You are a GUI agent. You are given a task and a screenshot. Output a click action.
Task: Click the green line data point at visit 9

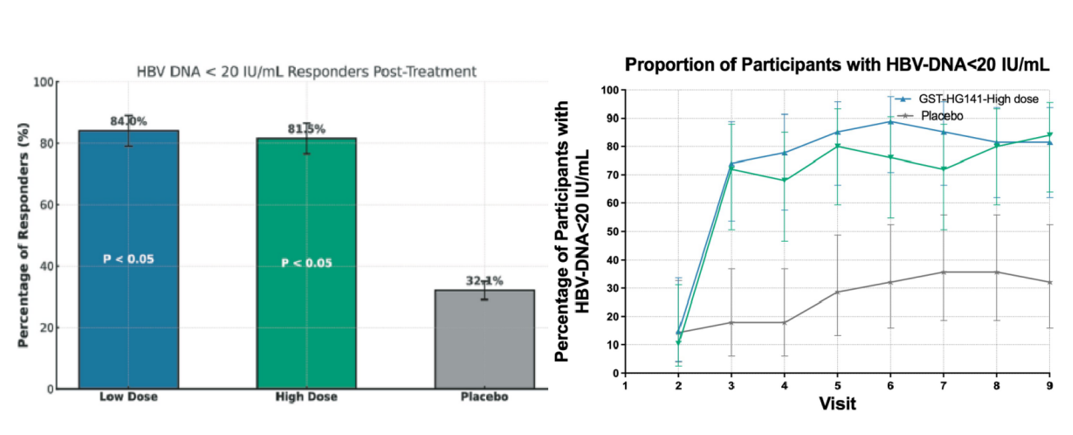point(1049,134)
